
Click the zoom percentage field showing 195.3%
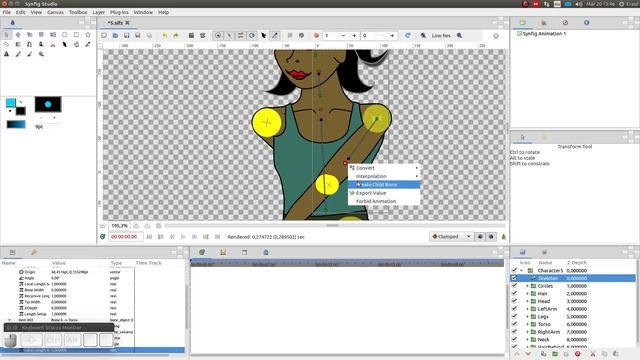(119, 226)
